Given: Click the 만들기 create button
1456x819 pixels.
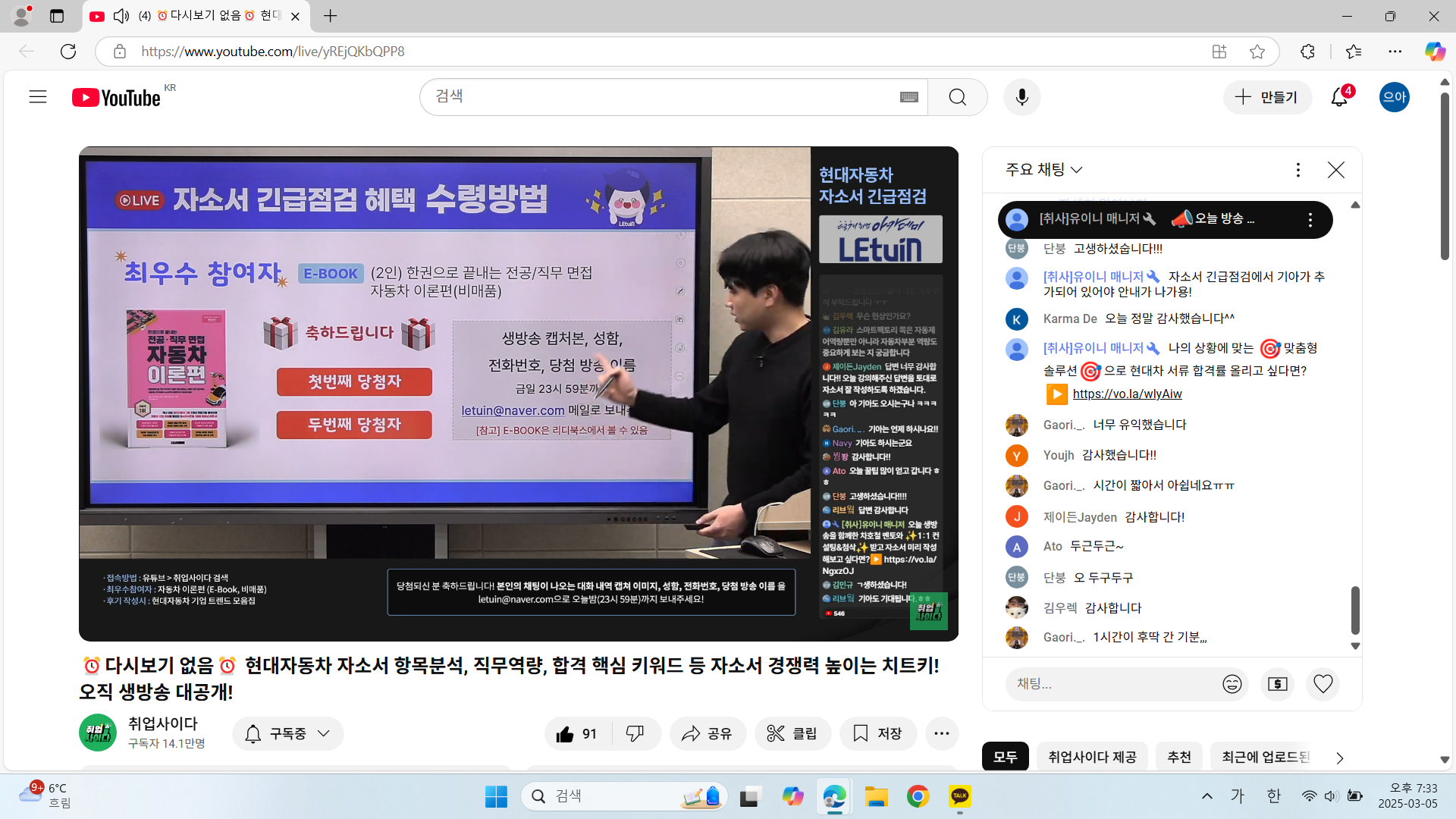Looking at the screenshot, I should coord(1267,97).
